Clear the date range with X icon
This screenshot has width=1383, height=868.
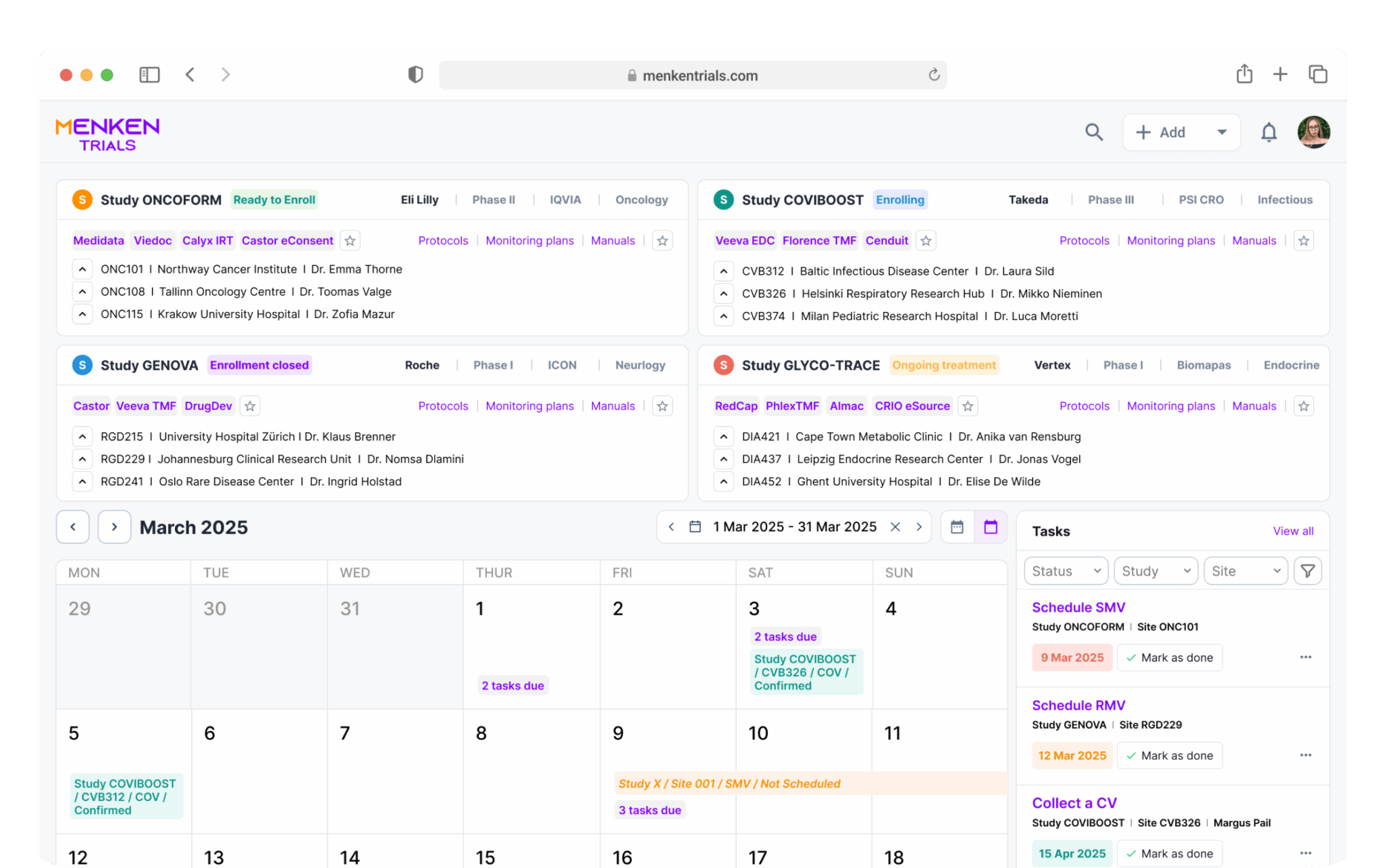click(x=895, y=527)
